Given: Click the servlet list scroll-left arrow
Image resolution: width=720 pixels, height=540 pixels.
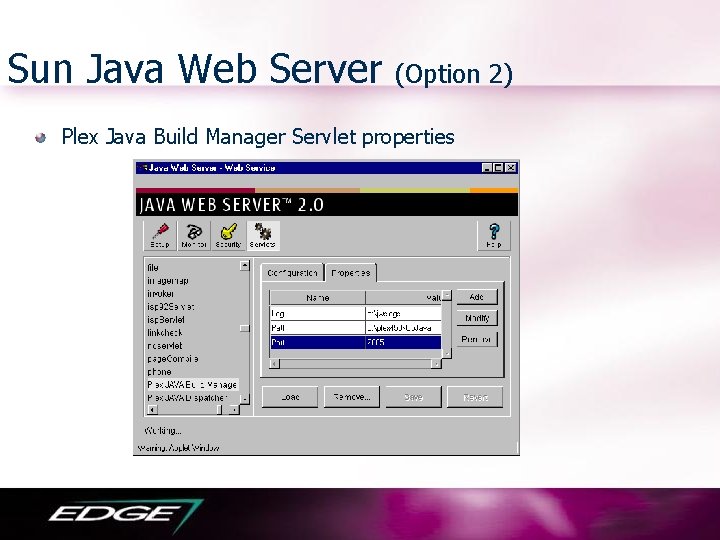Looking at the screenshot, I should point(152,410).
